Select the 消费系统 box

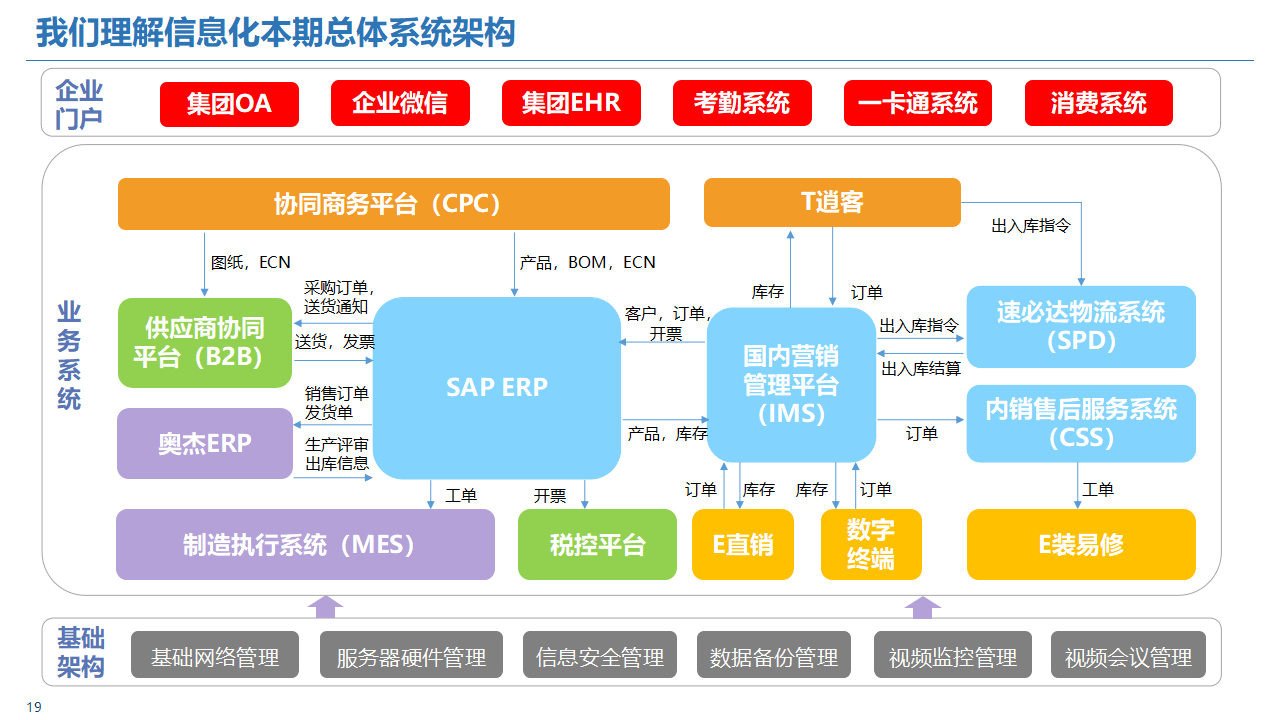1099,103
